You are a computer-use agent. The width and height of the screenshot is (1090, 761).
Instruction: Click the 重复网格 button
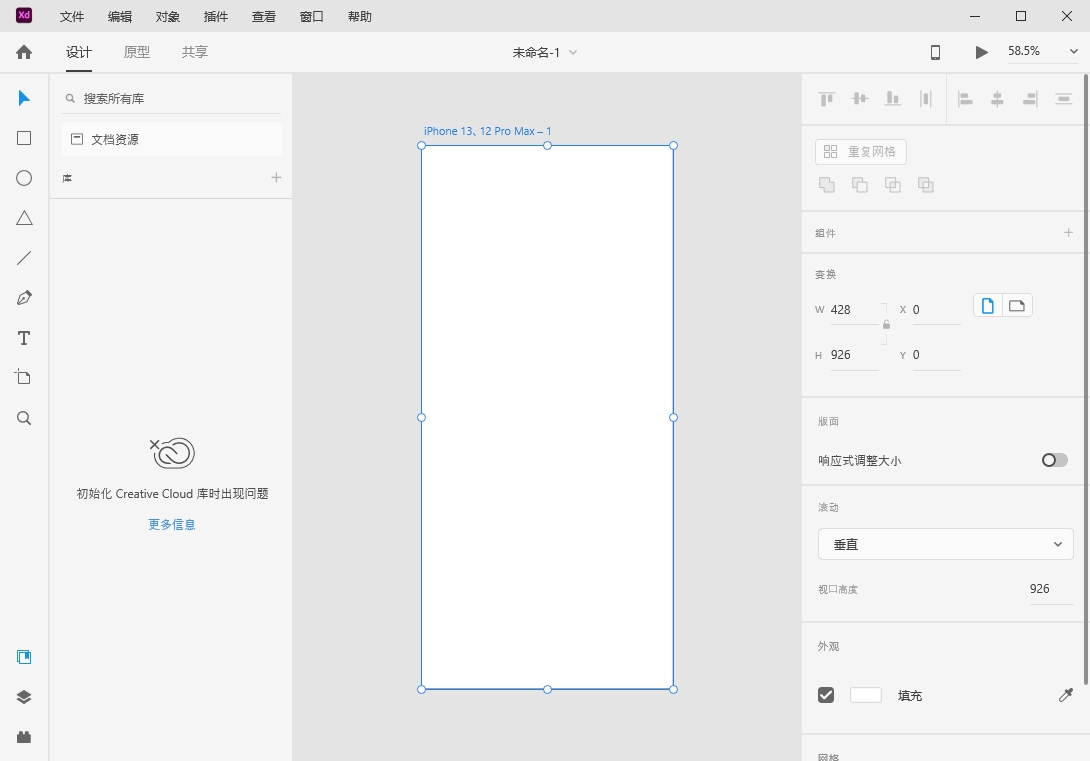(861, 152)
